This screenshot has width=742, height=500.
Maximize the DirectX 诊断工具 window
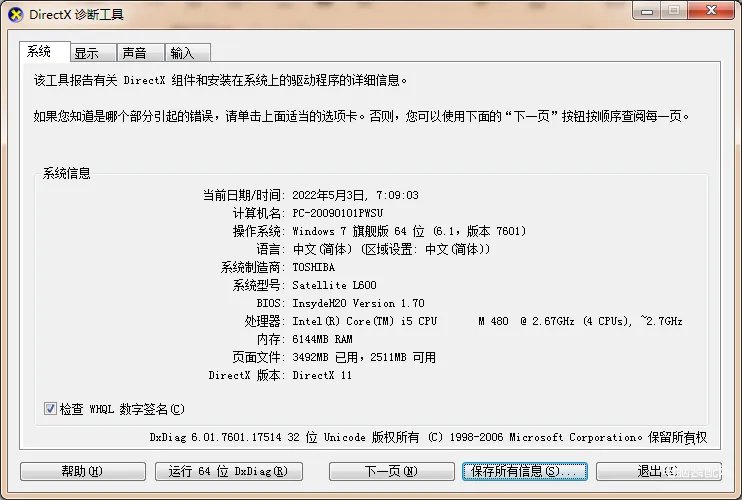[674, 11]
